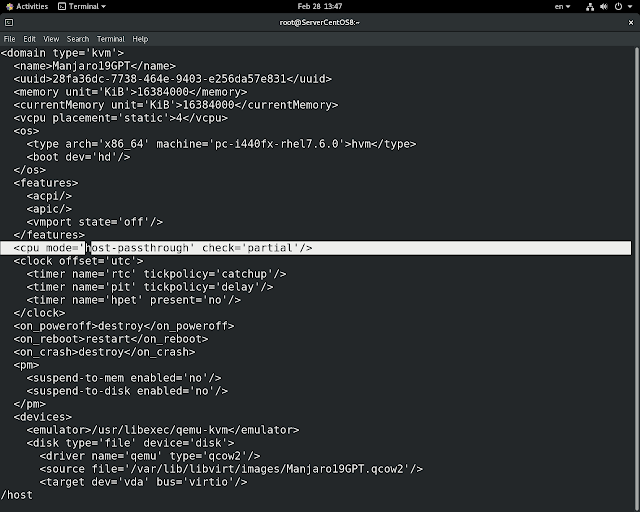Click the network status icon
Image resolution: width=640 pixels, height=512 pixels.
tap(590, 7)
